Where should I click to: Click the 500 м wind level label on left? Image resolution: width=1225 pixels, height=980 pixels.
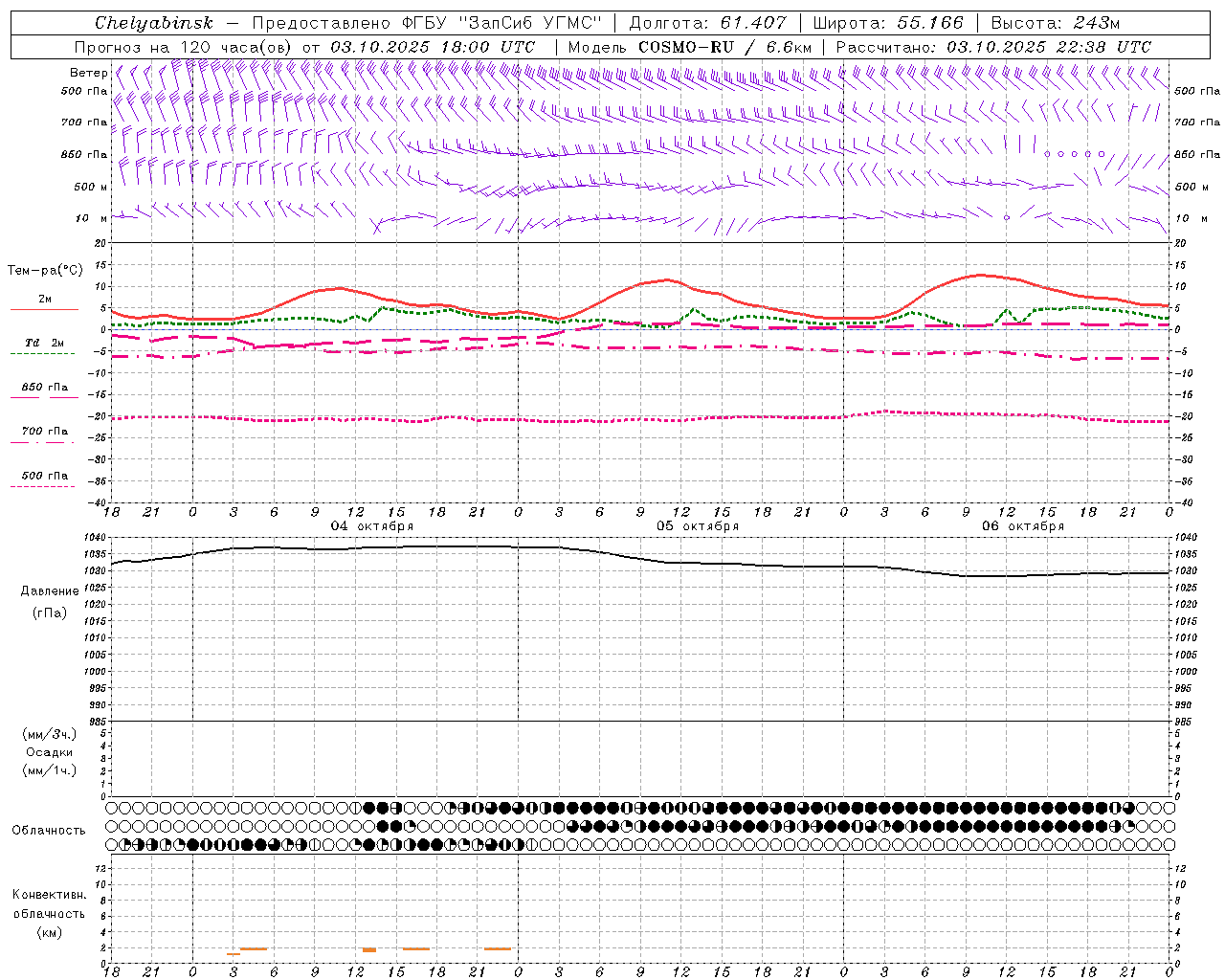[91, 187]
